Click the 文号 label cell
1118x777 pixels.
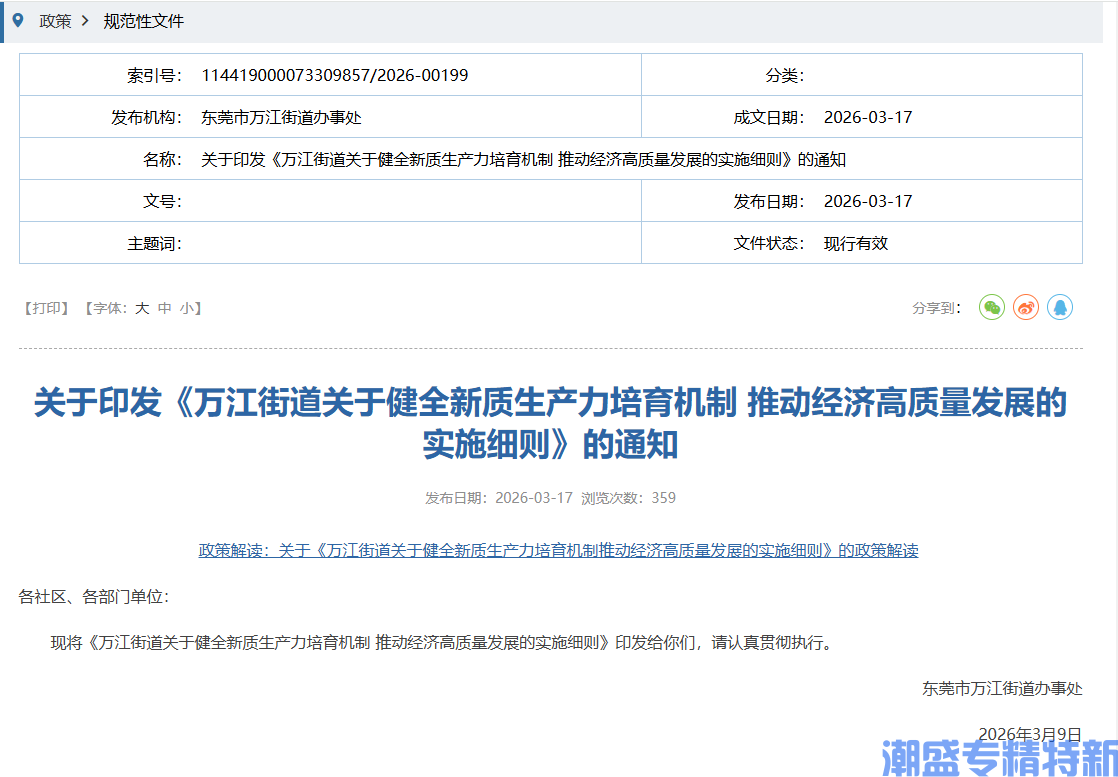(x=163, y=202)
